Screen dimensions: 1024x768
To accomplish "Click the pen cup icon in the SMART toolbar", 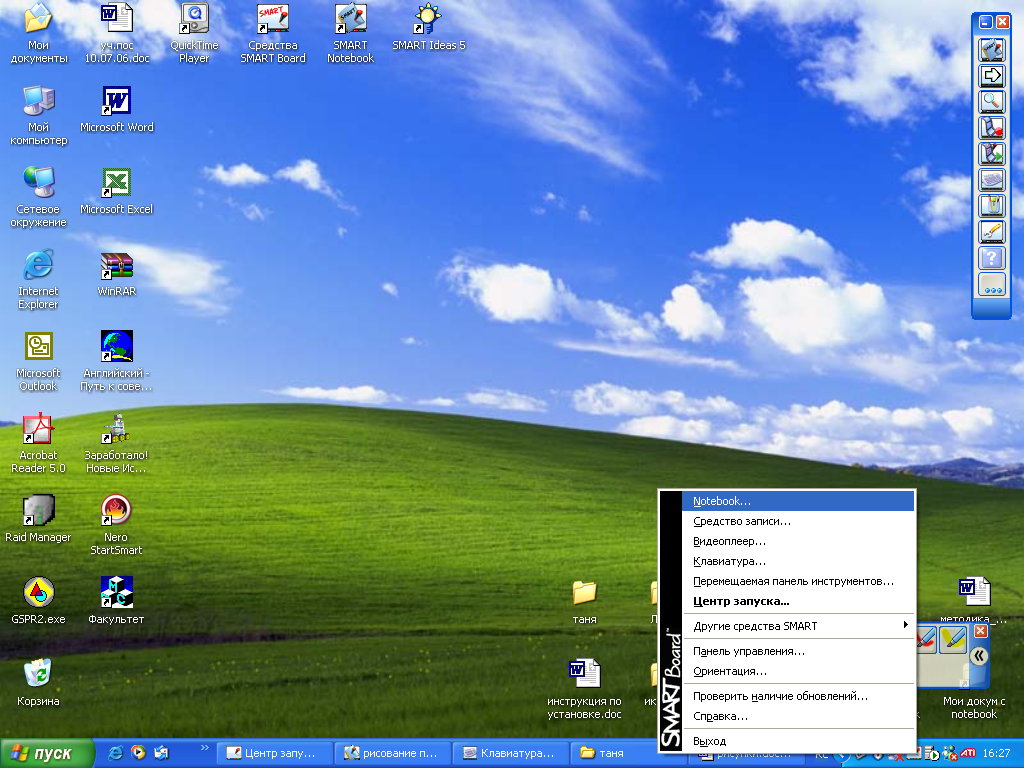I will pos(991,206).
